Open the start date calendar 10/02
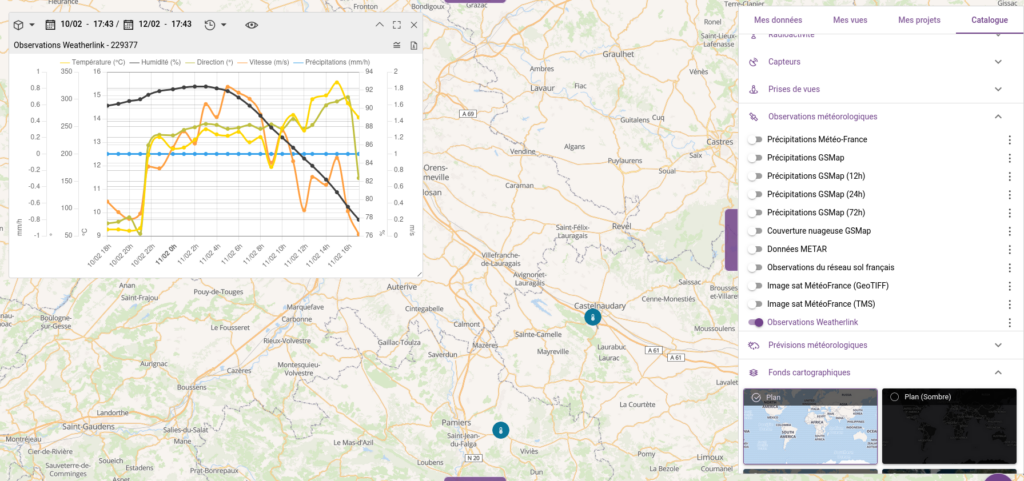The image size is (1024, 481). (50, 25)
